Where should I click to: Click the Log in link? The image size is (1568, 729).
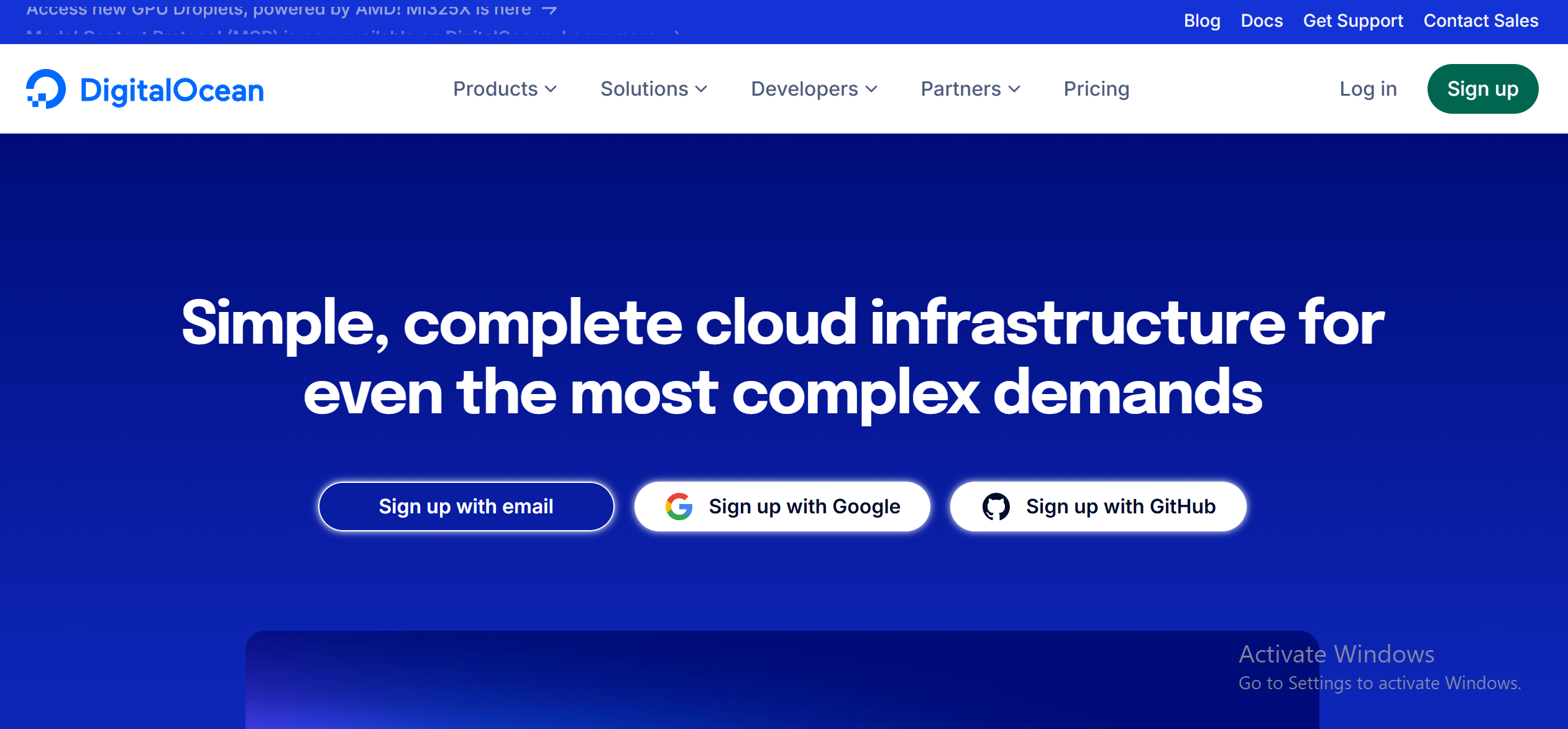tap(1368, 89)
